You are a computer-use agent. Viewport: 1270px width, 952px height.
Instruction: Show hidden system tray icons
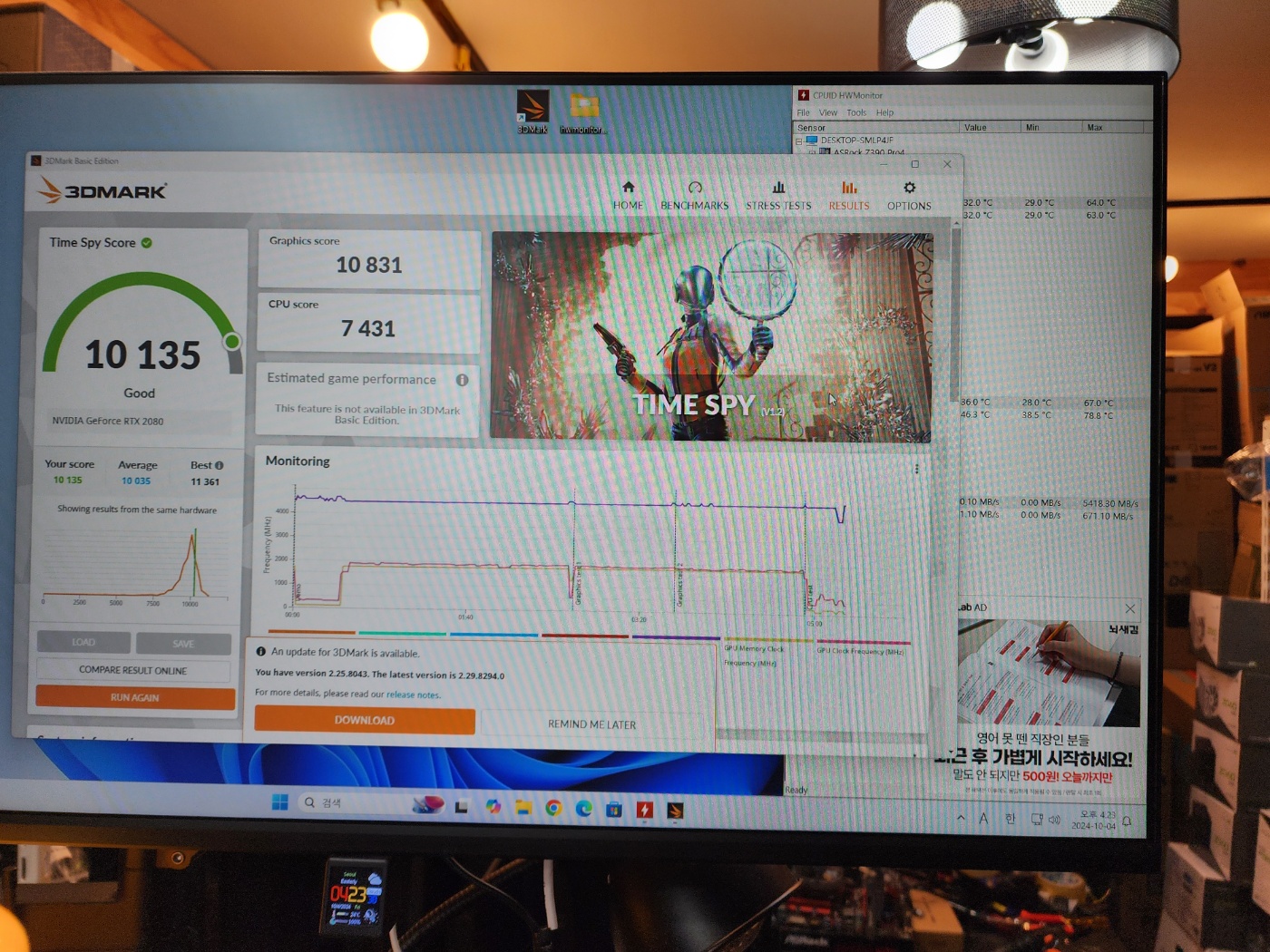(x=961, y=817)
